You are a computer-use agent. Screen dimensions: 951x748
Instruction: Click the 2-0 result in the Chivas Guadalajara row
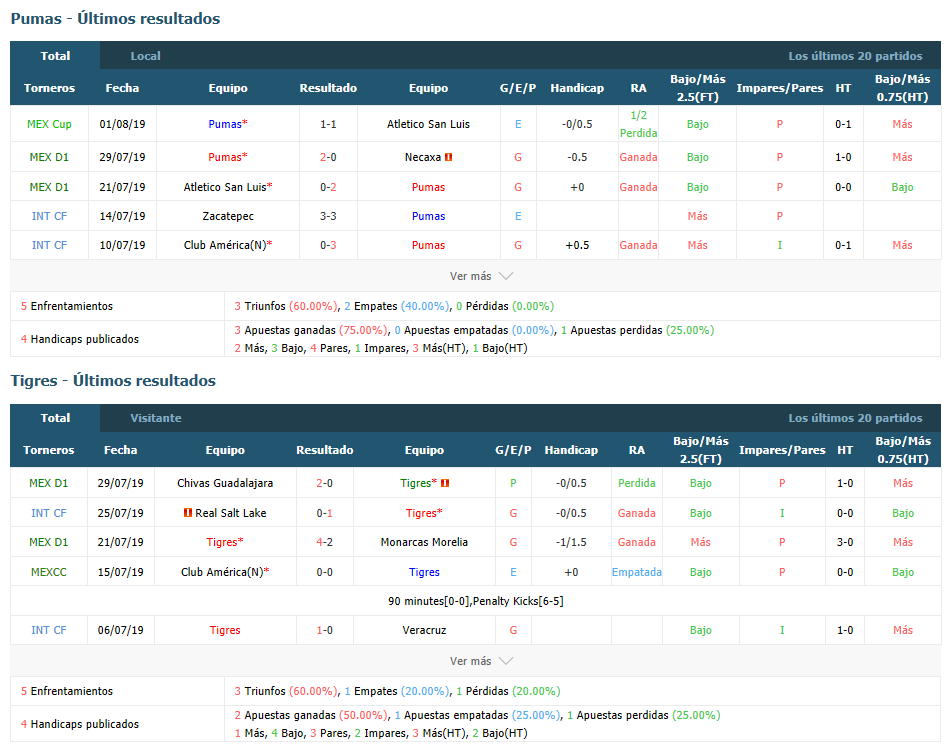point(324,483)
